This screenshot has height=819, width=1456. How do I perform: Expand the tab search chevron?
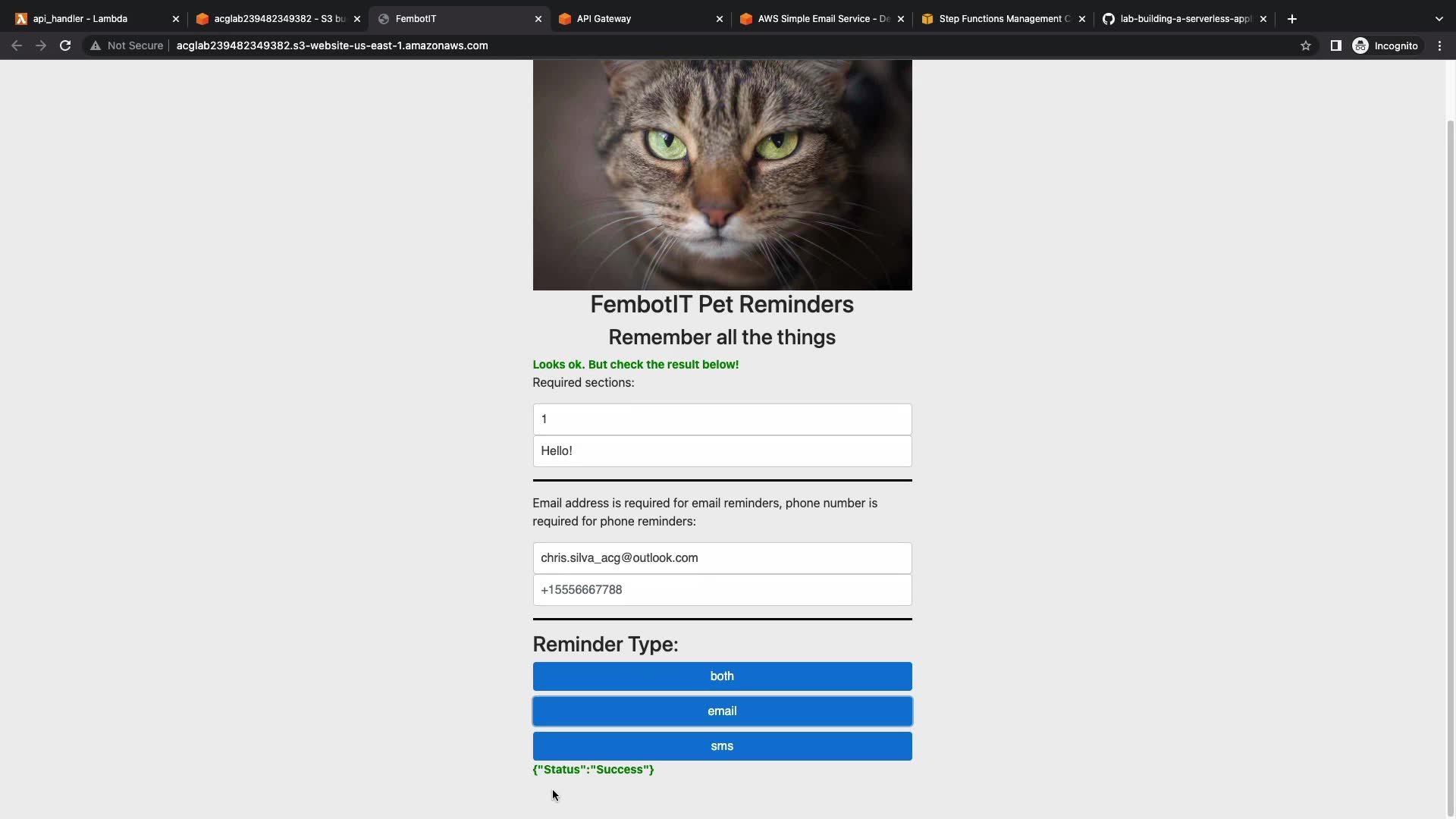click(x=1439, y=19)
